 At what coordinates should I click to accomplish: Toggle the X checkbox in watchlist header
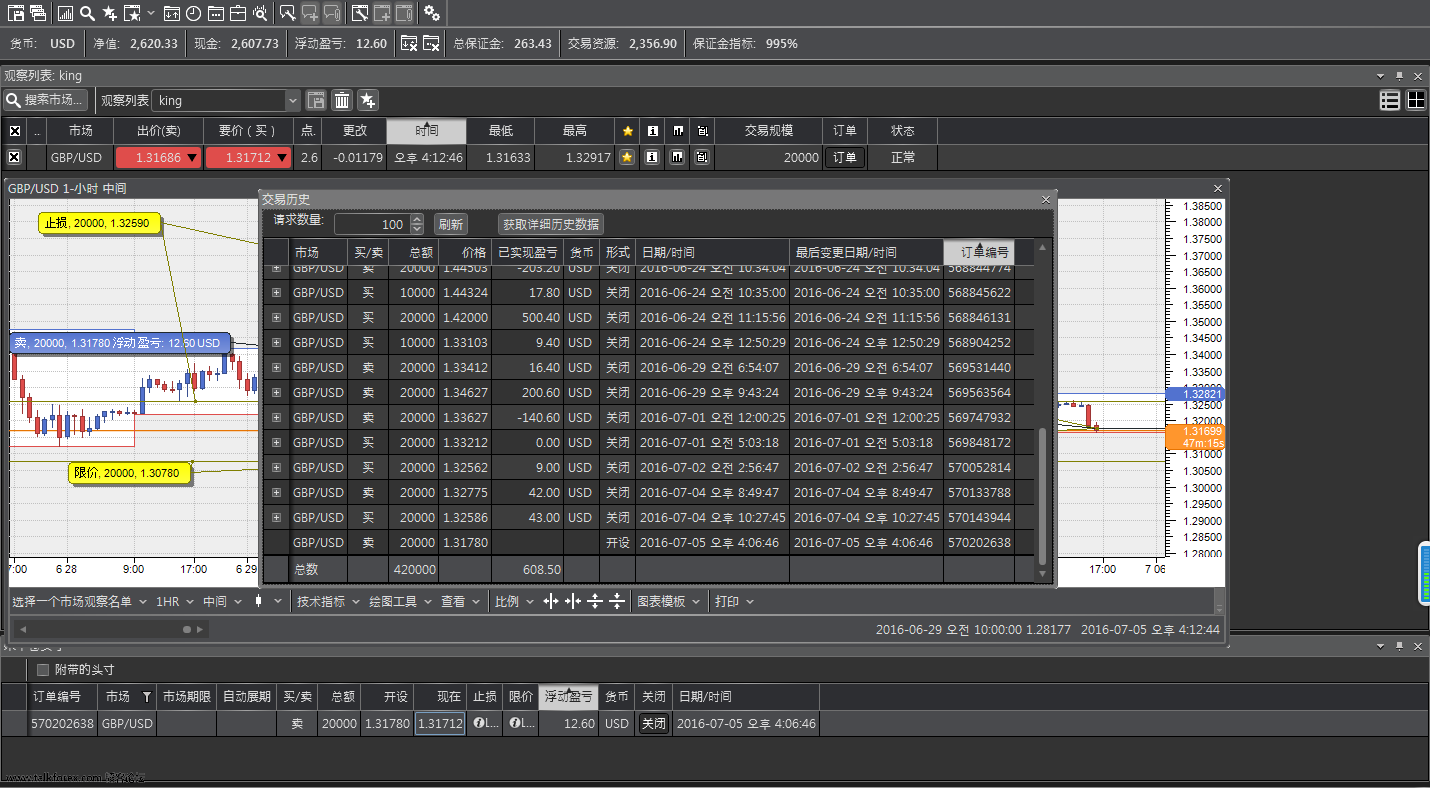14,131
